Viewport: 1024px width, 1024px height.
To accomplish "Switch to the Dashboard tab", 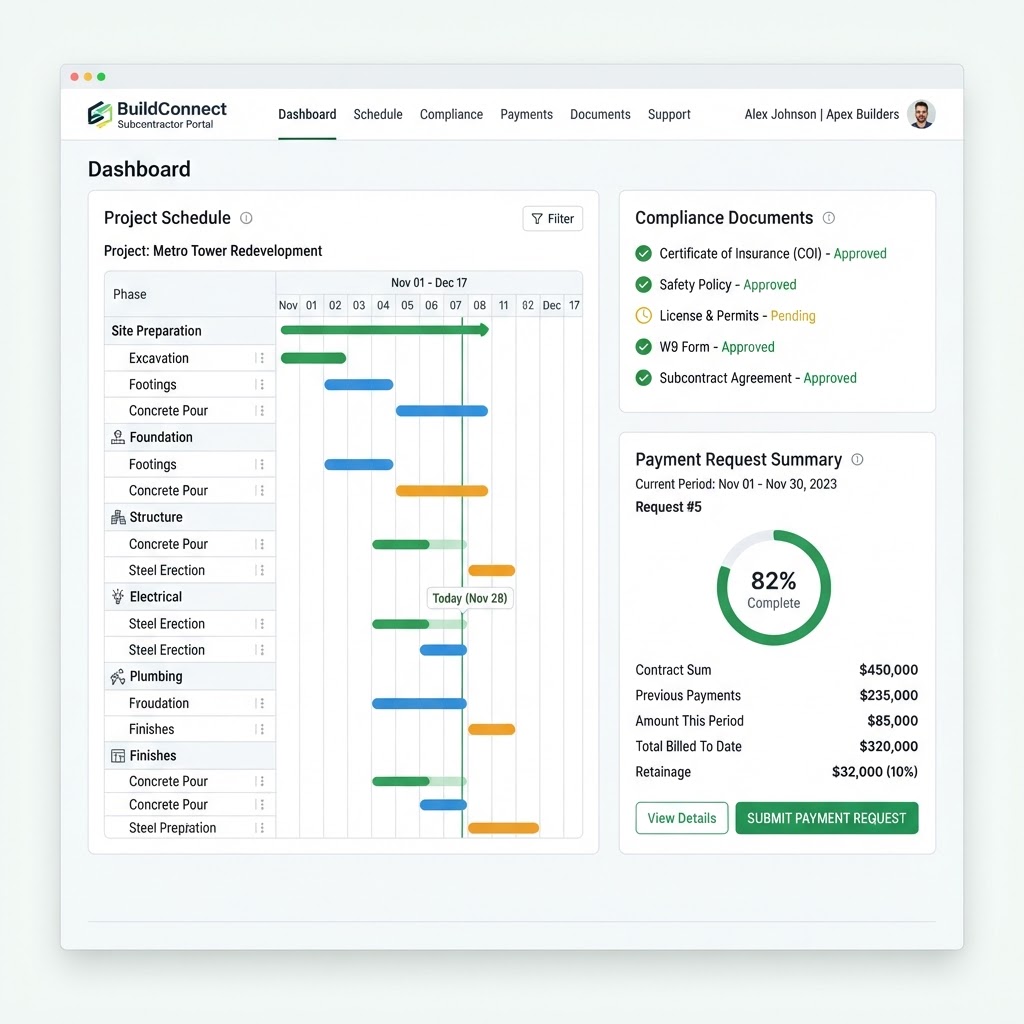I will pyautogui.click(x=307, y=114).
